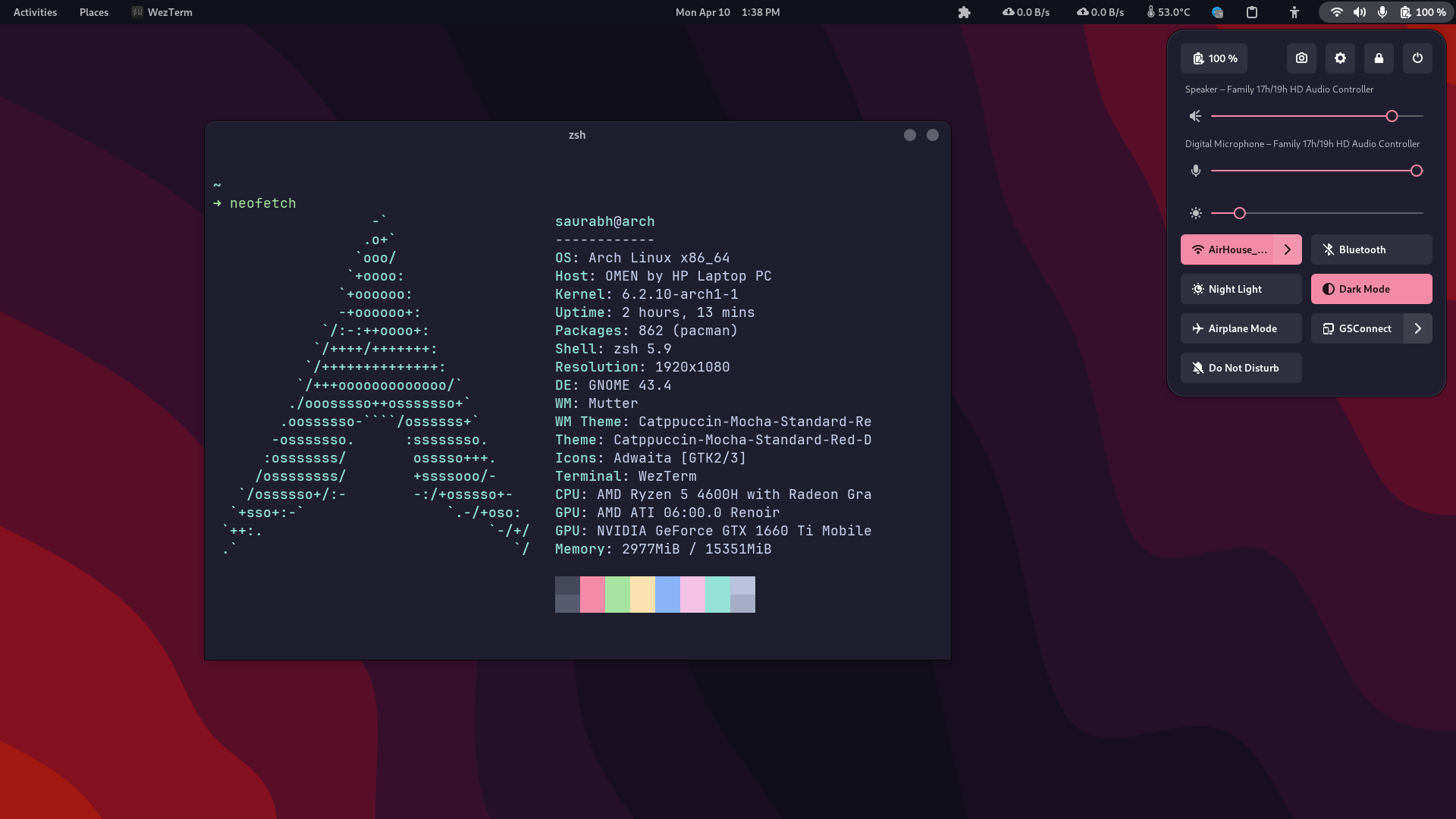Click the screenshot/camera icon in quick settings
The image size is (1456, 819).
1301,58
